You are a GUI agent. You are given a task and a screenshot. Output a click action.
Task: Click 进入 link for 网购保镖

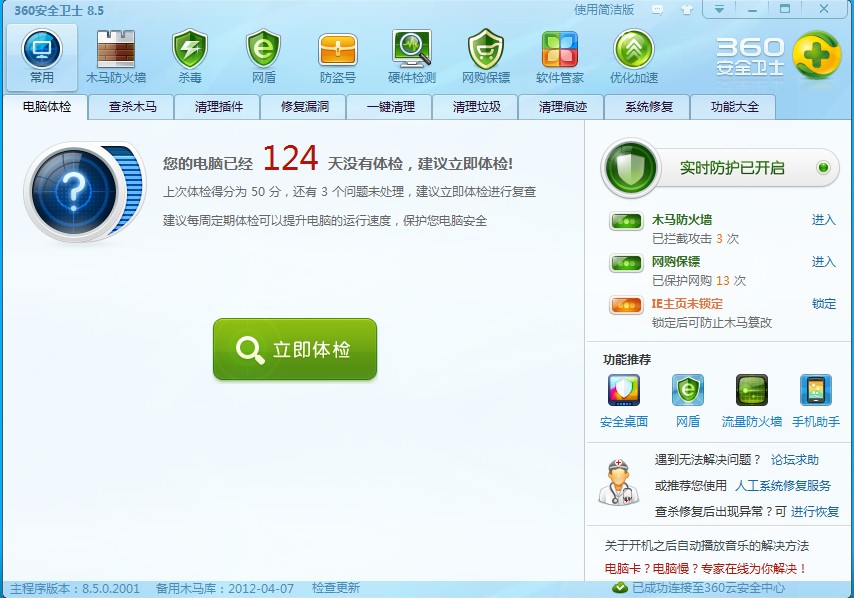point(824,261)
